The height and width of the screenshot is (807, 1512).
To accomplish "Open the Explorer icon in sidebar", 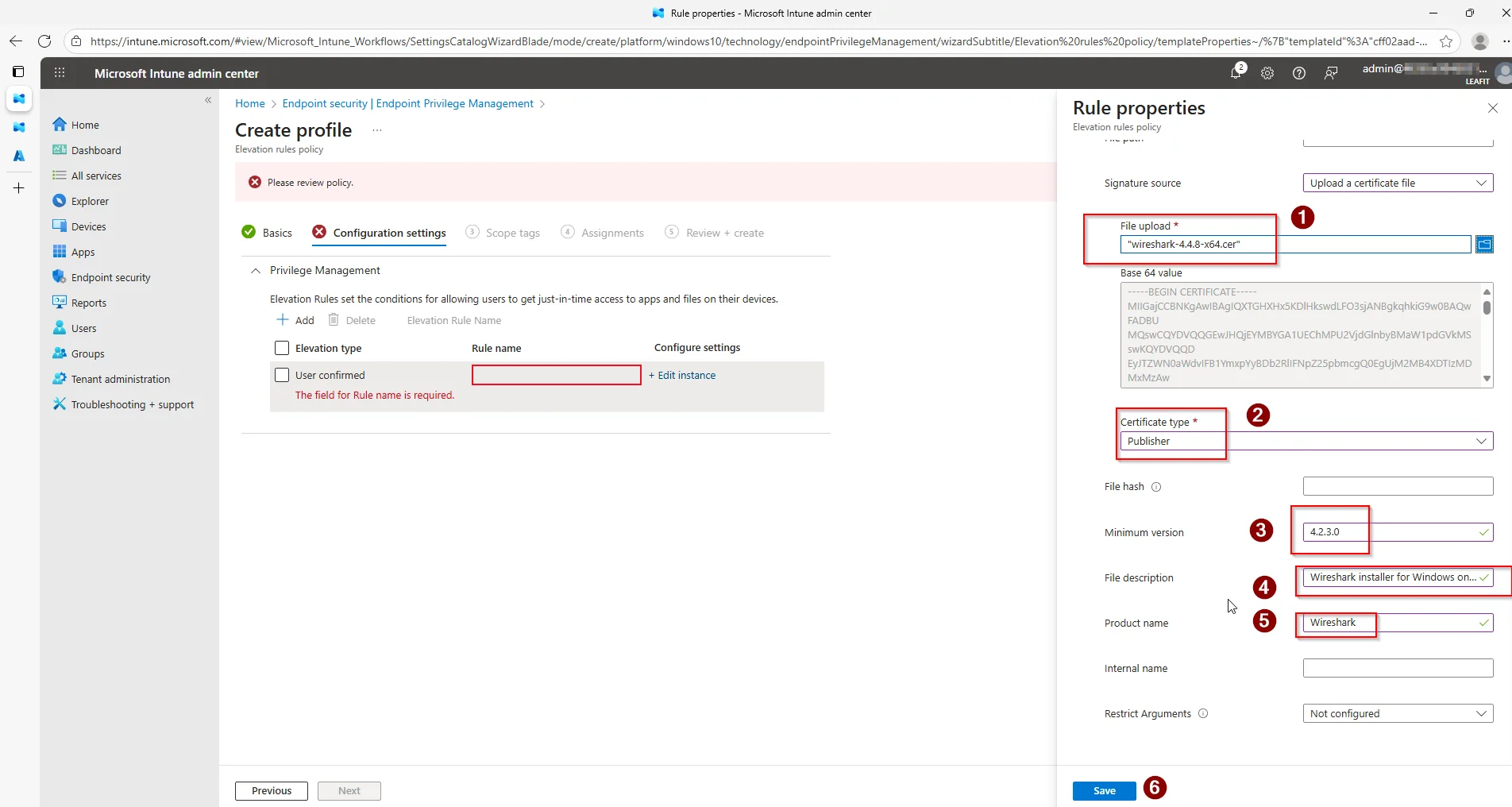I will coord(60,201).
